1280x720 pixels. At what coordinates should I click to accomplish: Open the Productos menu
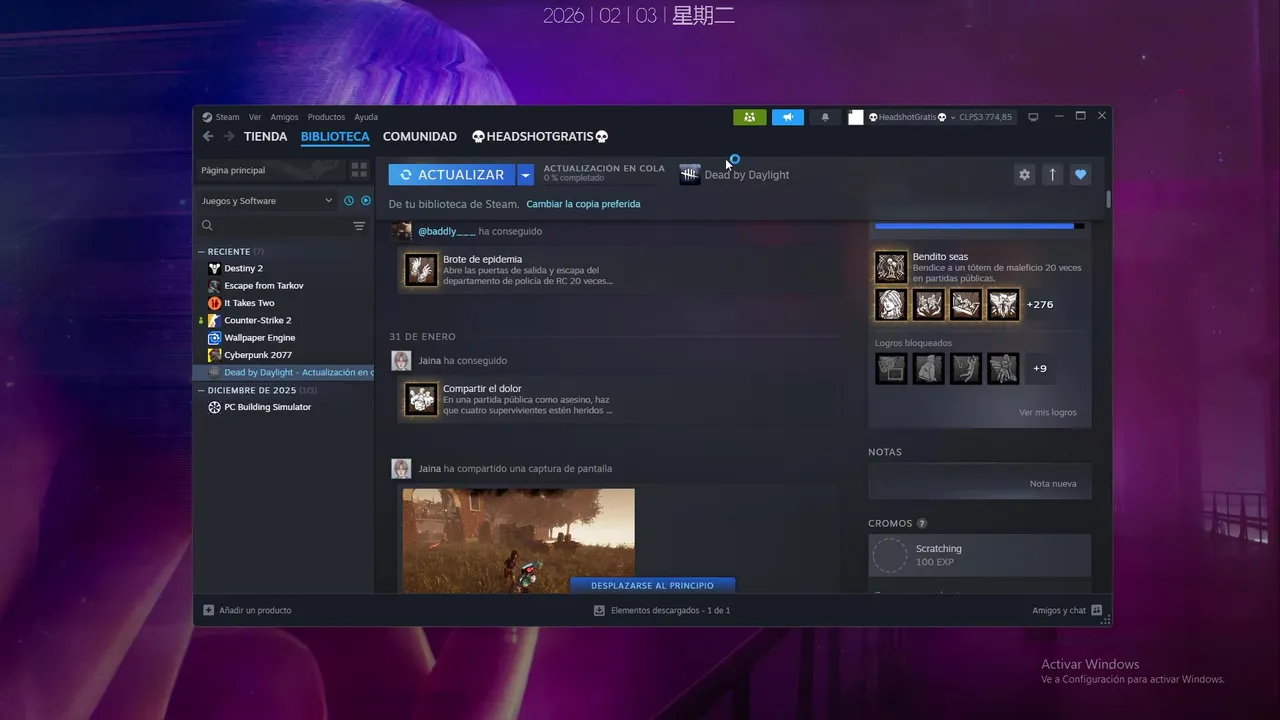click(326, 117)
